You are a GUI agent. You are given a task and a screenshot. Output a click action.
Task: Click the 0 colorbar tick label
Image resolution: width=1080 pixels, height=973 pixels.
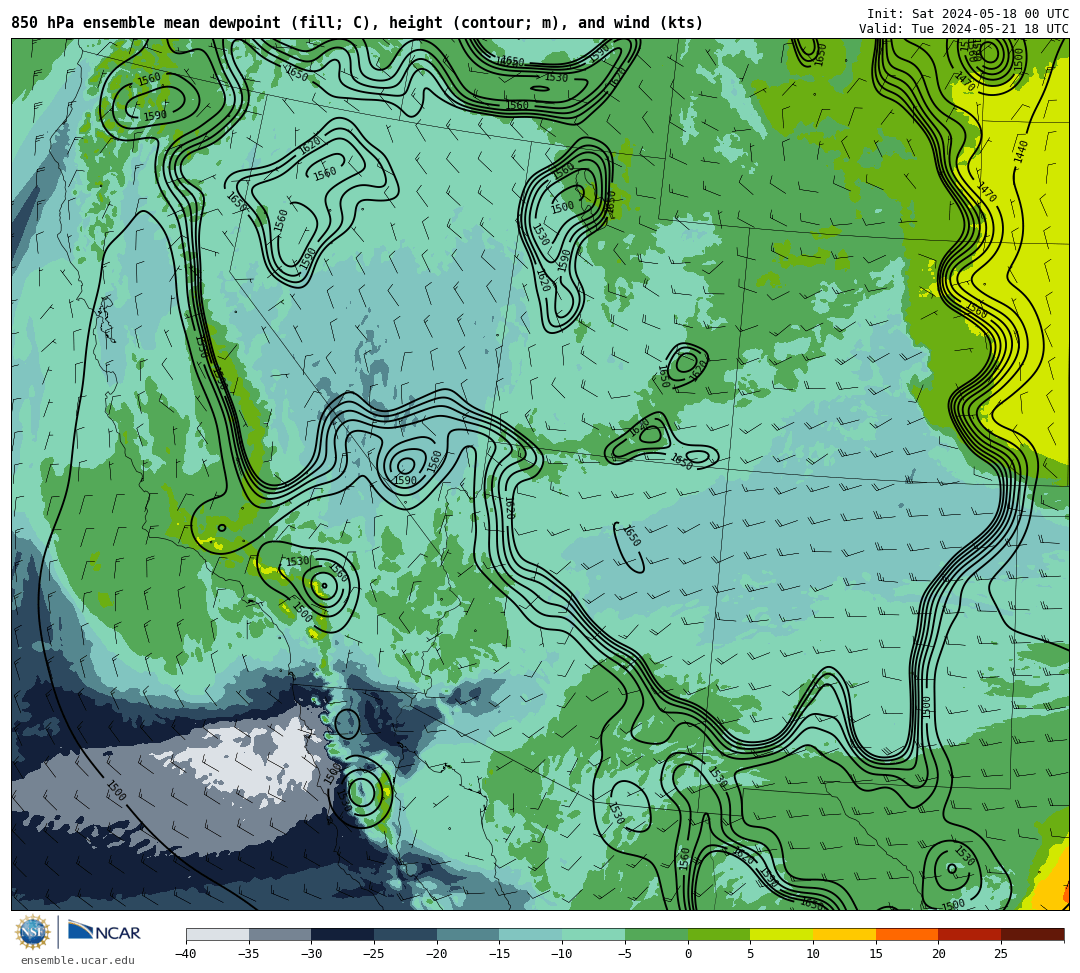pos(687,954)
